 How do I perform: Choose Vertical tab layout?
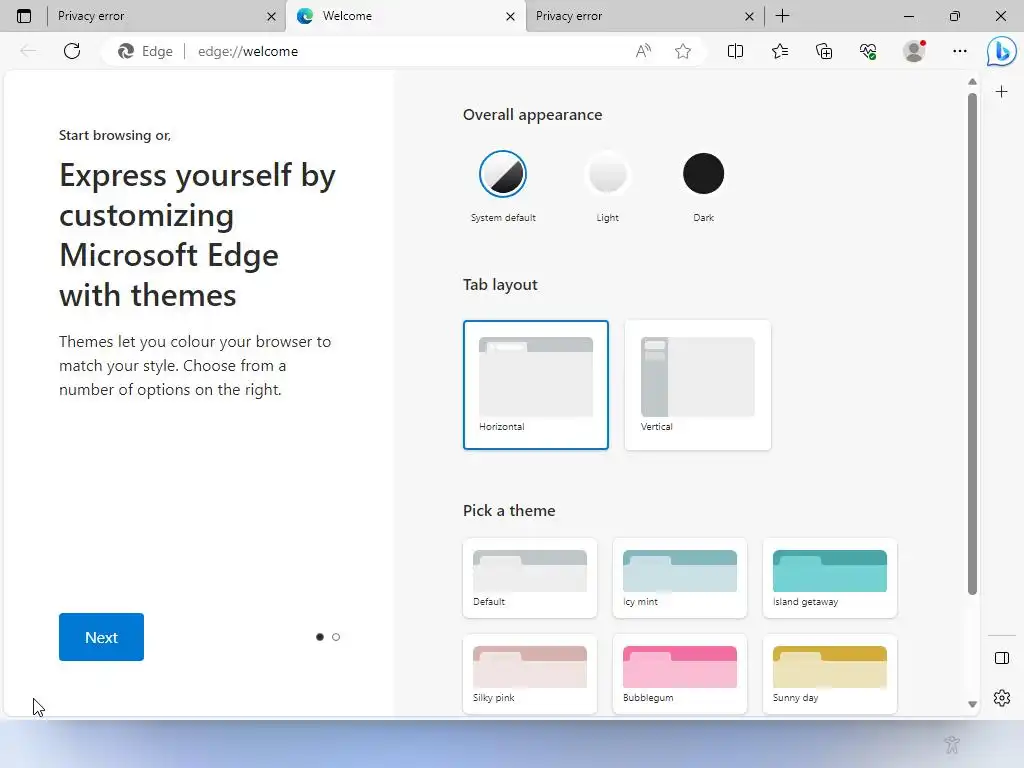697,385
